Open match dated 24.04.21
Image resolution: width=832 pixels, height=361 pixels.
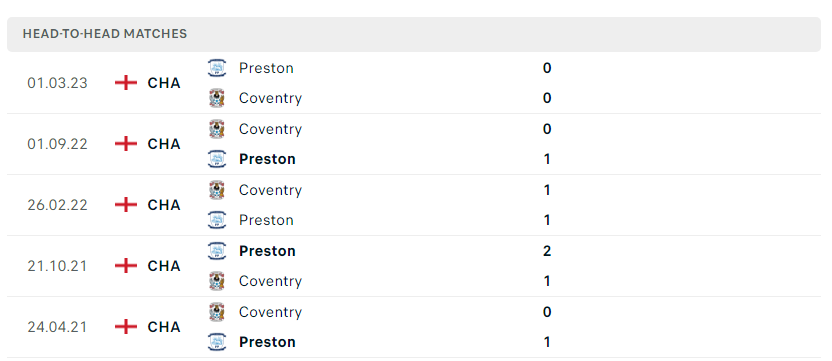pos(57,327)
